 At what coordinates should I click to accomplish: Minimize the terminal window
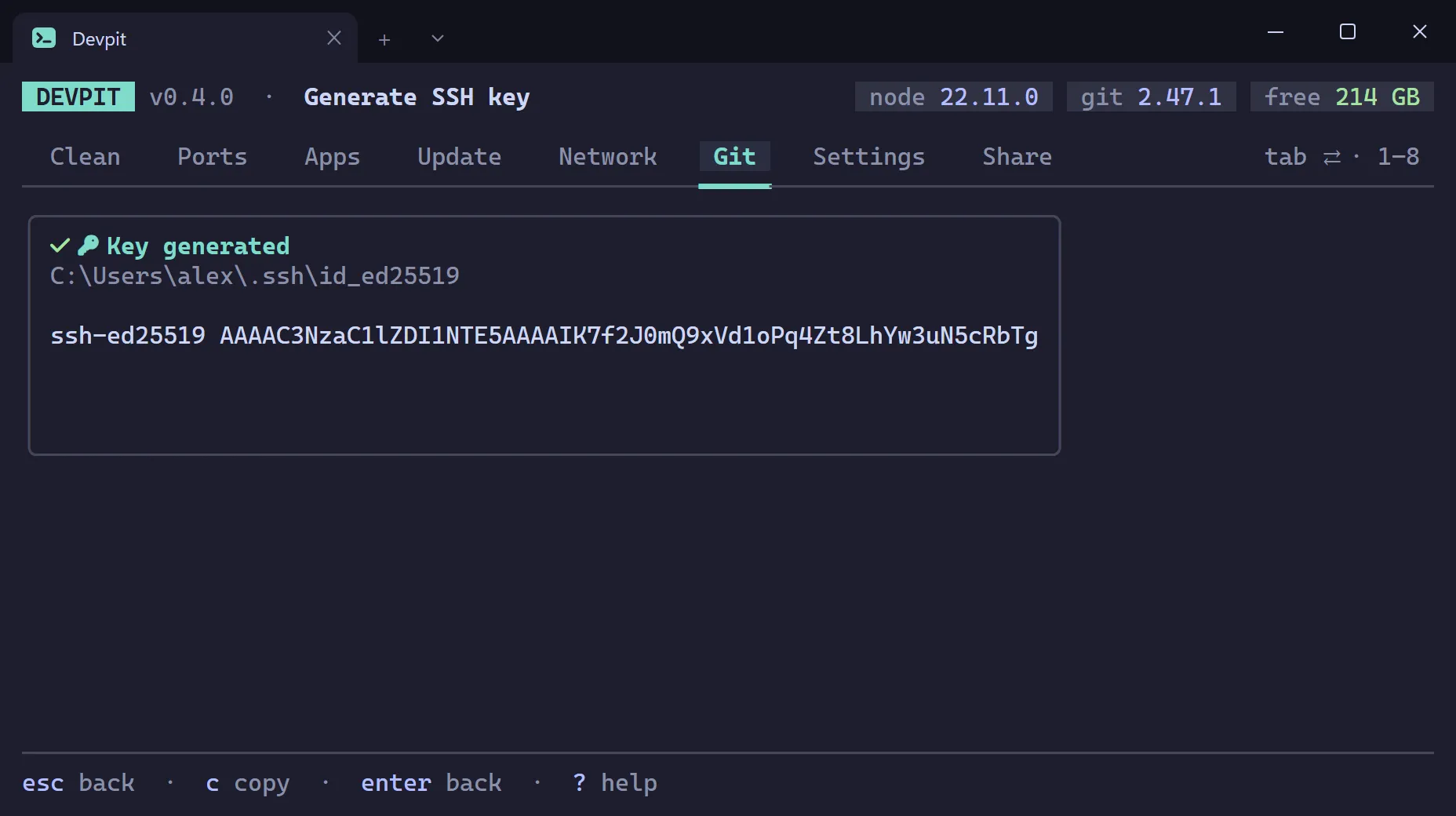point(1276,32)
